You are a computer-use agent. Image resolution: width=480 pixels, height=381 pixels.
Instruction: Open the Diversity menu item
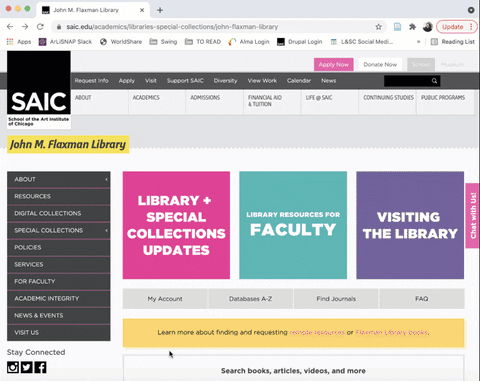(225, 81)
